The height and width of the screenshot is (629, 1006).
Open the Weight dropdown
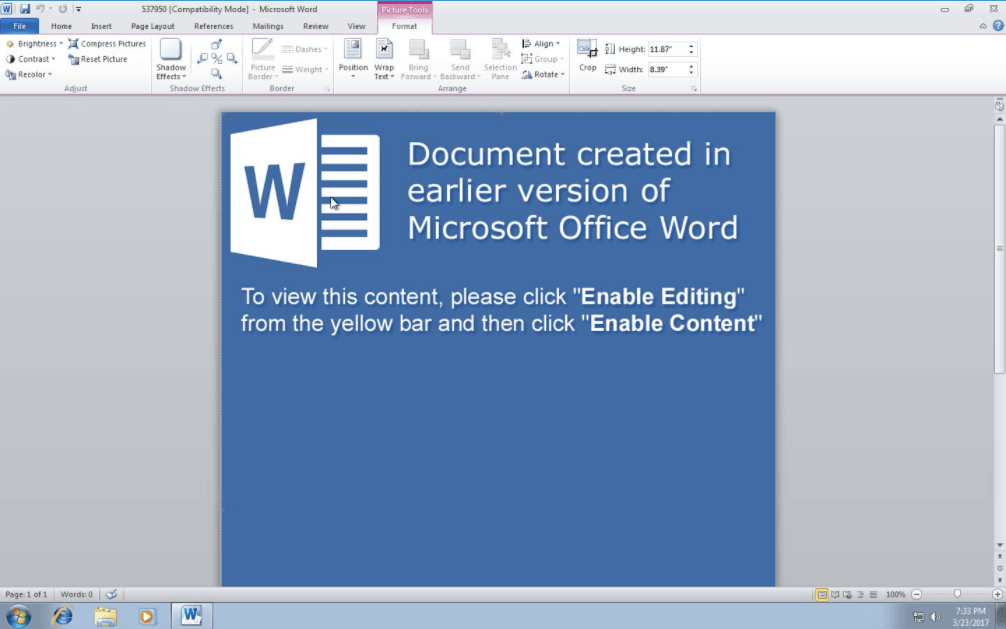[305, 69]
